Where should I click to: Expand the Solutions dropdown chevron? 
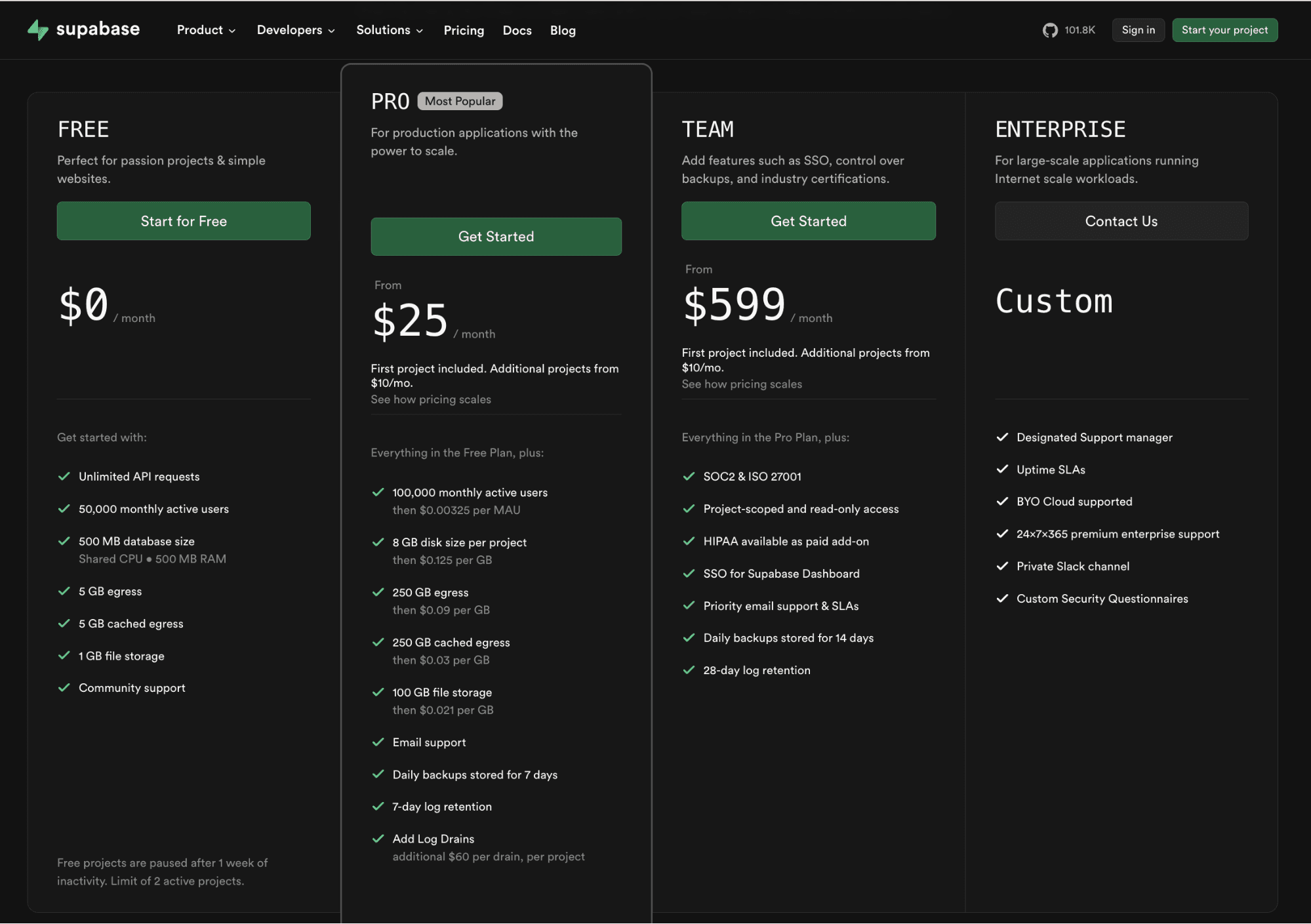[420, 31]
